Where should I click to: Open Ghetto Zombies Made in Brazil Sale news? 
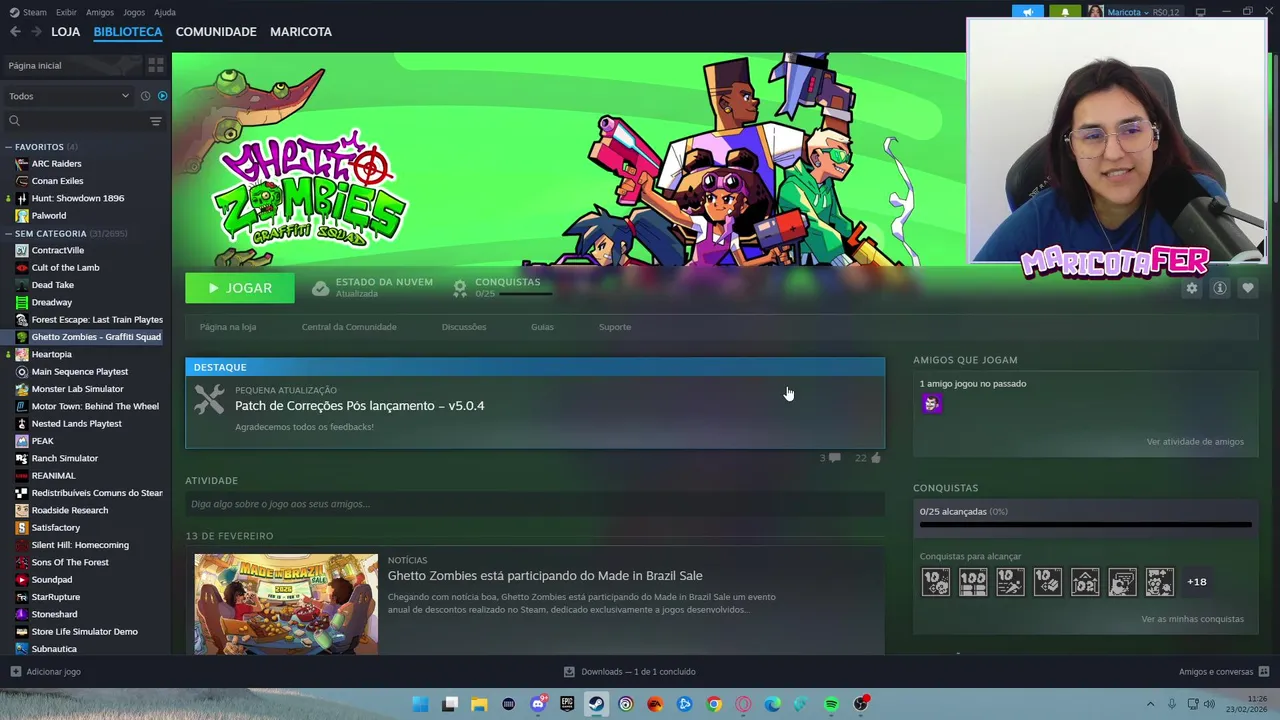pyautogui.click(x=545, y=576)
